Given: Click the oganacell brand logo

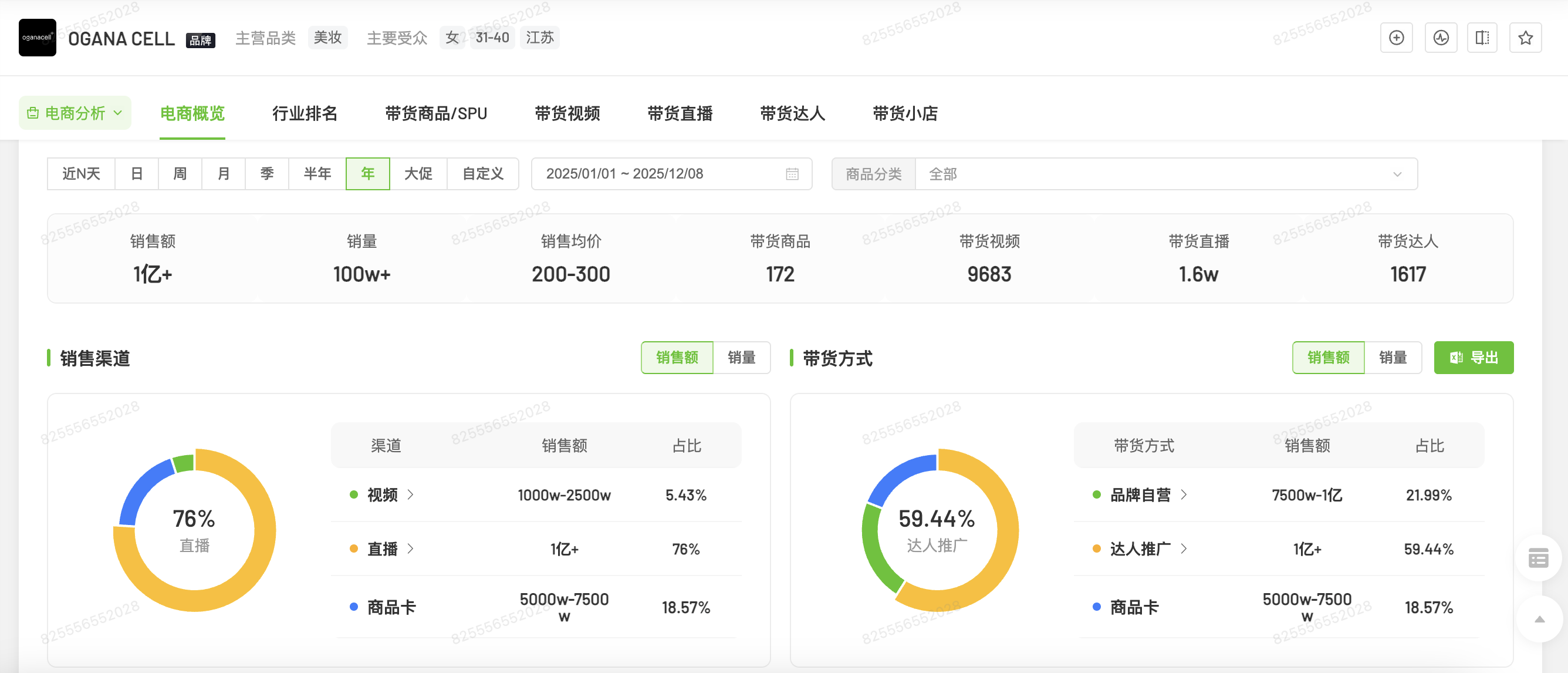Looking at the screenshot, I should click(x=37, y=37).
